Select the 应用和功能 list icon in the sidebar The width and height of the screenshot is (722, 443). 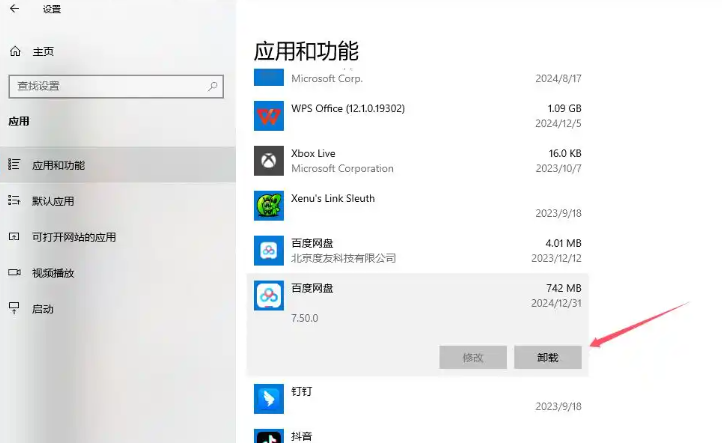coord(14,164)
